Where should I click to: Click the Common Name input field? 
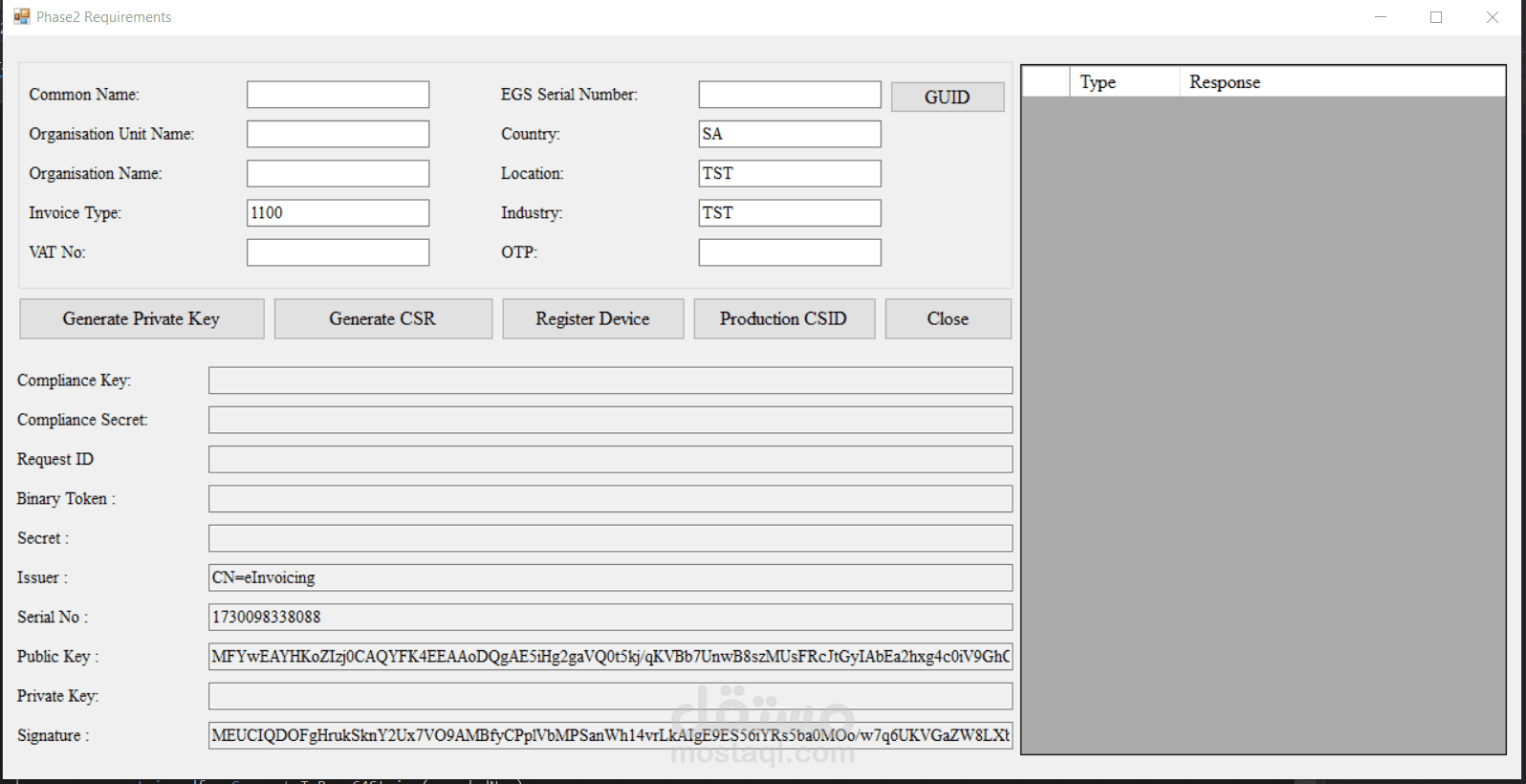[x=338, y=95]
